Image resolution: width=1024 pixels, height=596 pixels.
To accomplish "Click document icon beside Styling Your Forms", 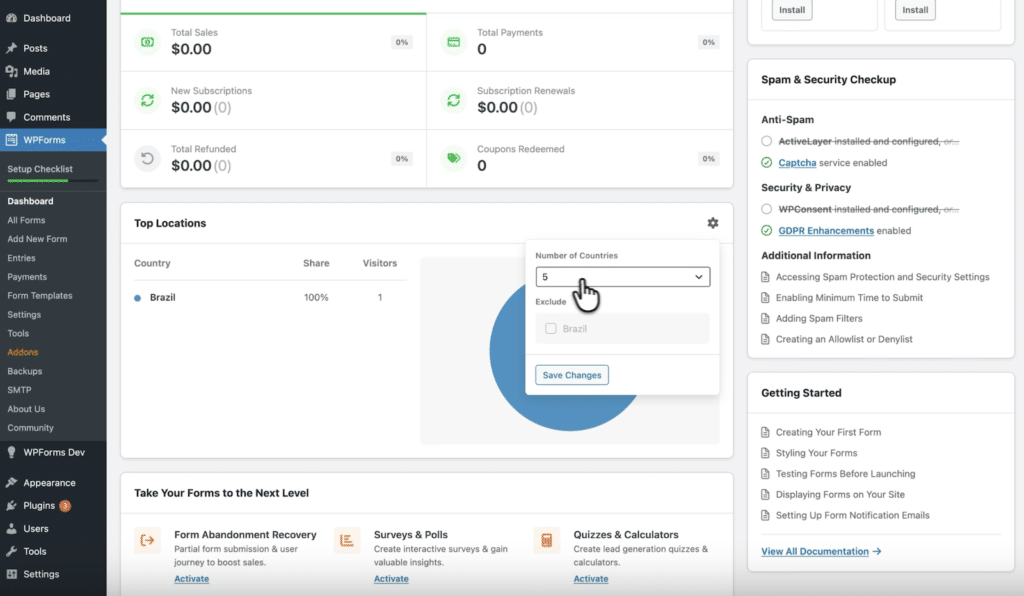I will point(765,453).
